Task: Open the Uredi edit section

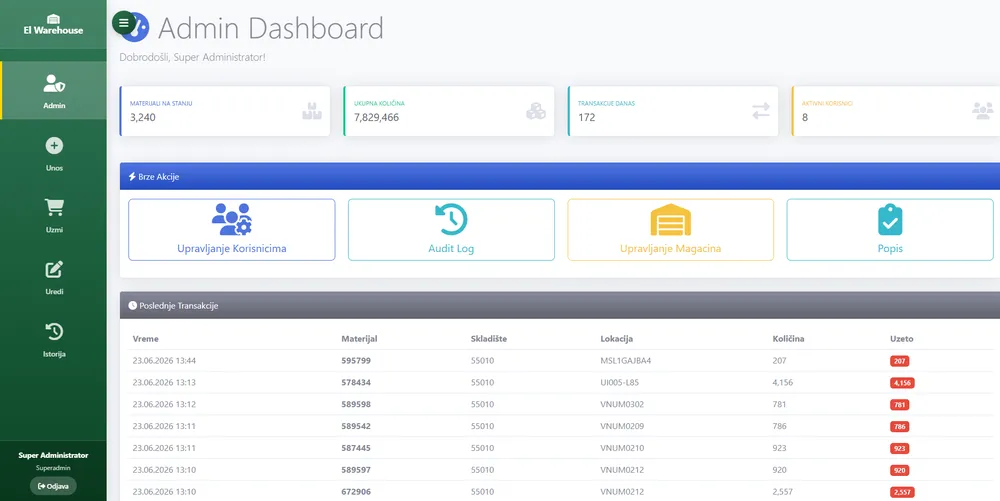Action: click(x=54, y=278)
